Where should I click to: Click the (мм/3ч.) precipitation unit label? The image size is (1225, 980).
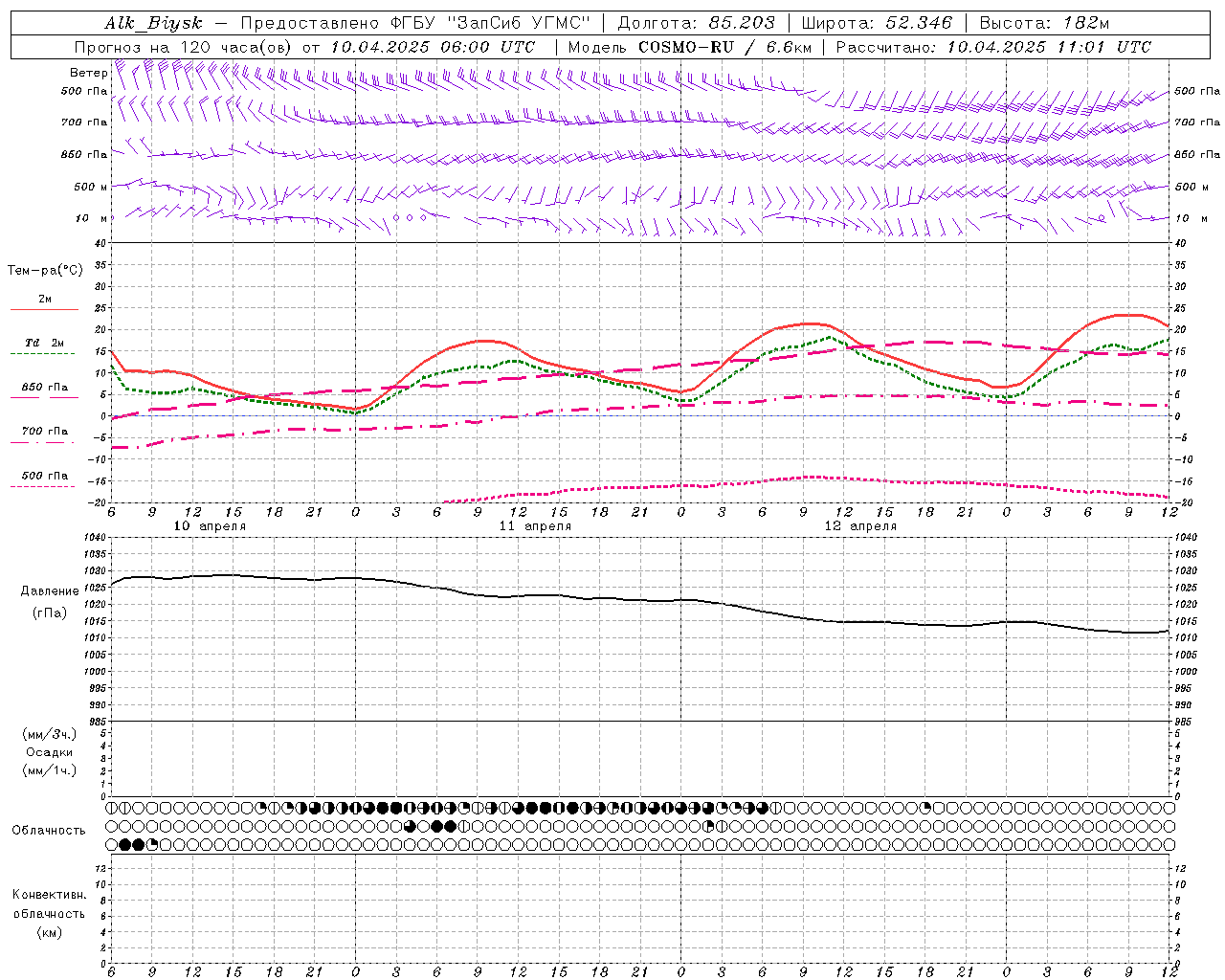50,734
